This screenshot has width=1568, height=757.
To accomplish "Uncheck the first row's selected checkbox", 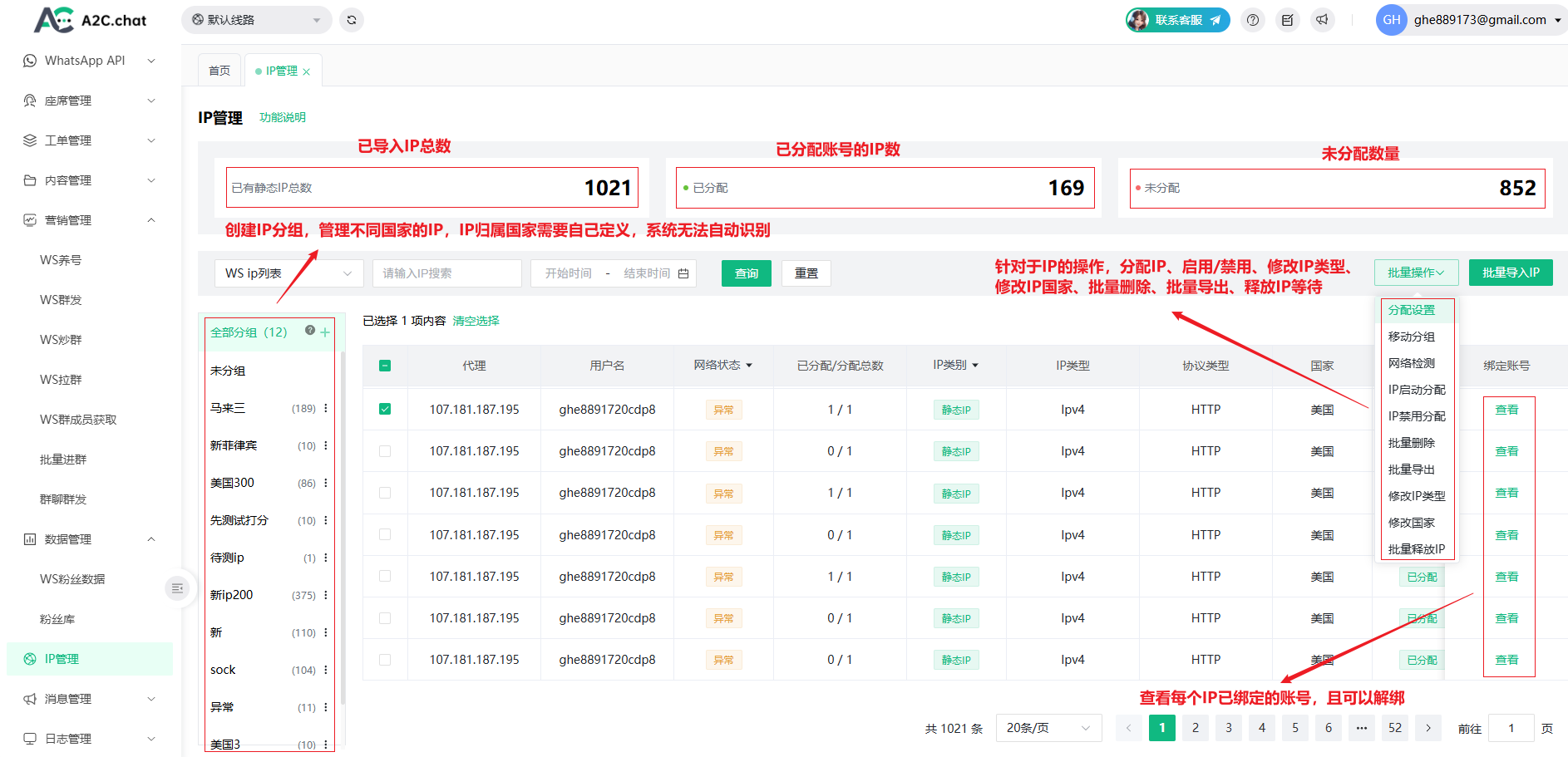I will point(385,409).
